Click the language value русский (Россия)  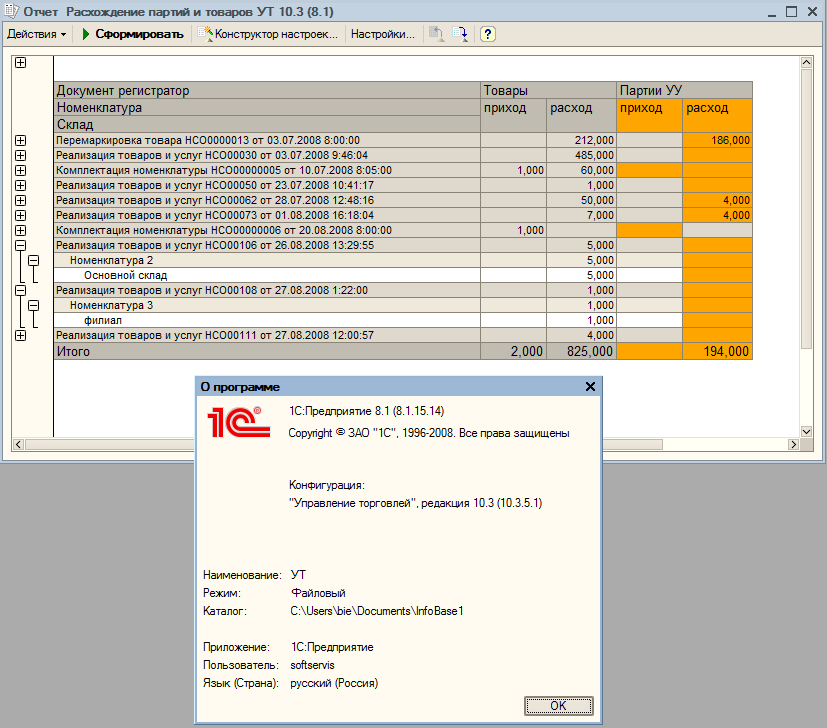click(334, 683)
